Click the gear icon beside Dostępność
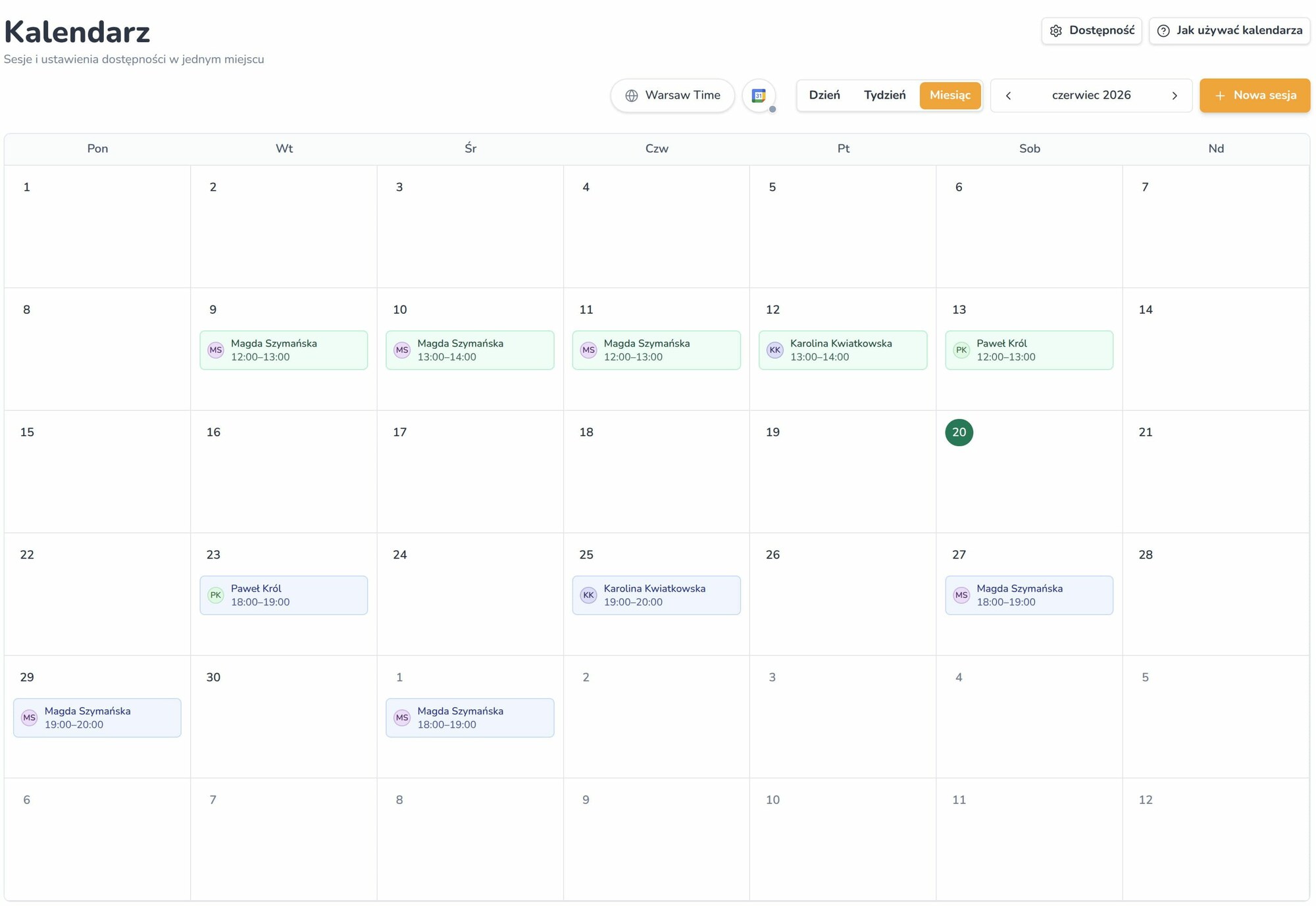Image resolution: width=1316 pixels, height=906 pixels. tap(1056, 31)
